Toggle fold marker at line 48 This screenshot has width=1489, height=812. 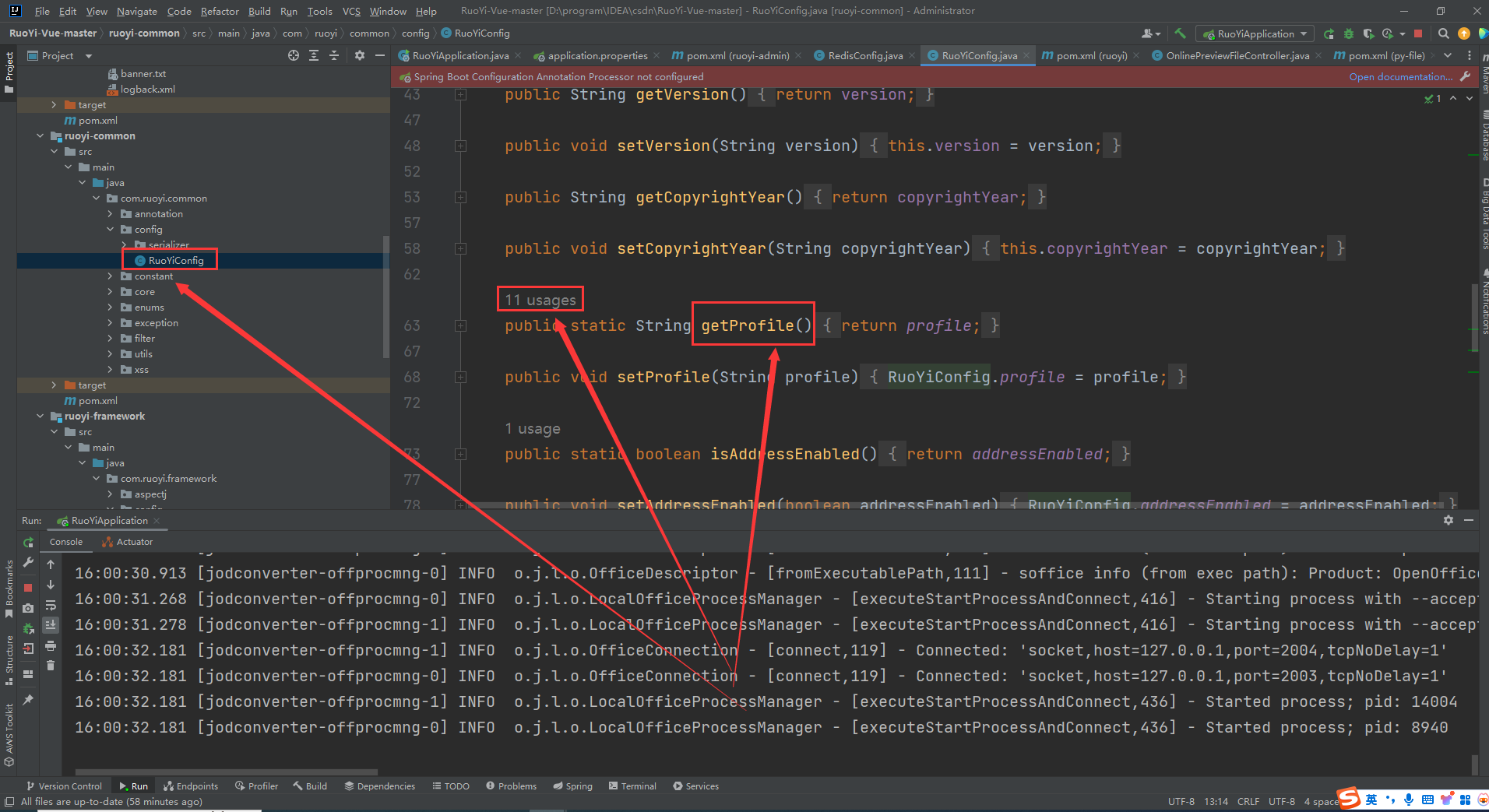point(460,146)
